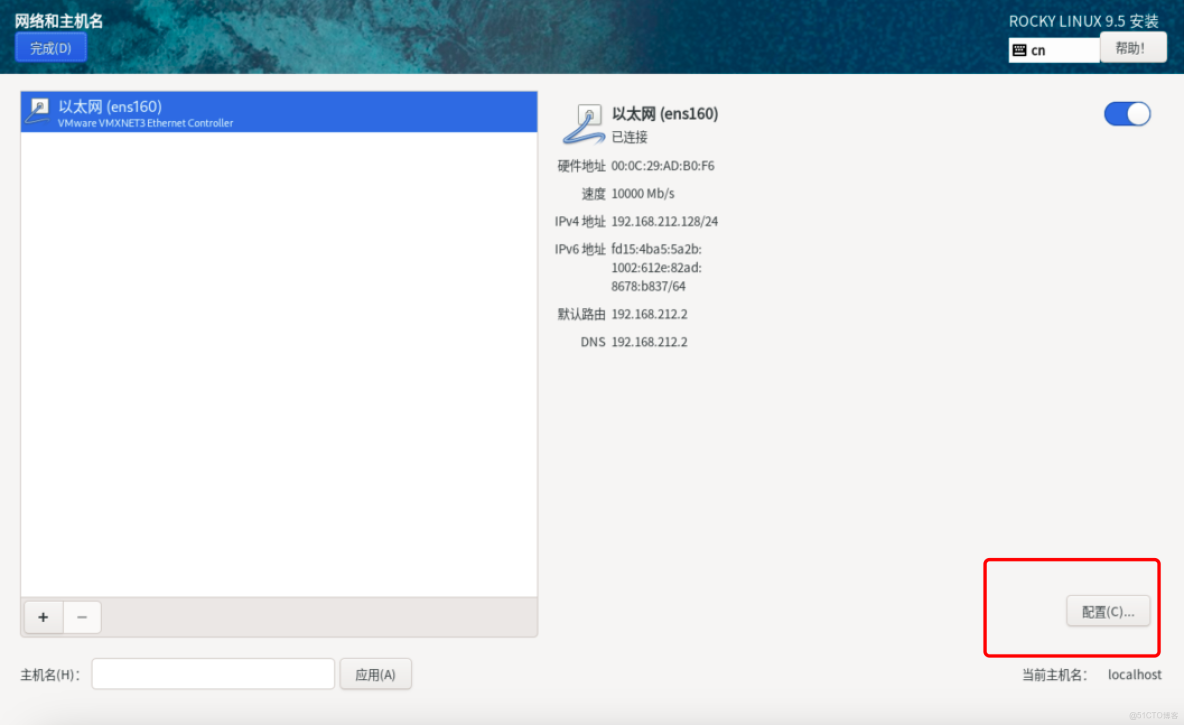Click the 已连接 connected status text
This screenshot has width=1184, height=725.
coord(629,137)
